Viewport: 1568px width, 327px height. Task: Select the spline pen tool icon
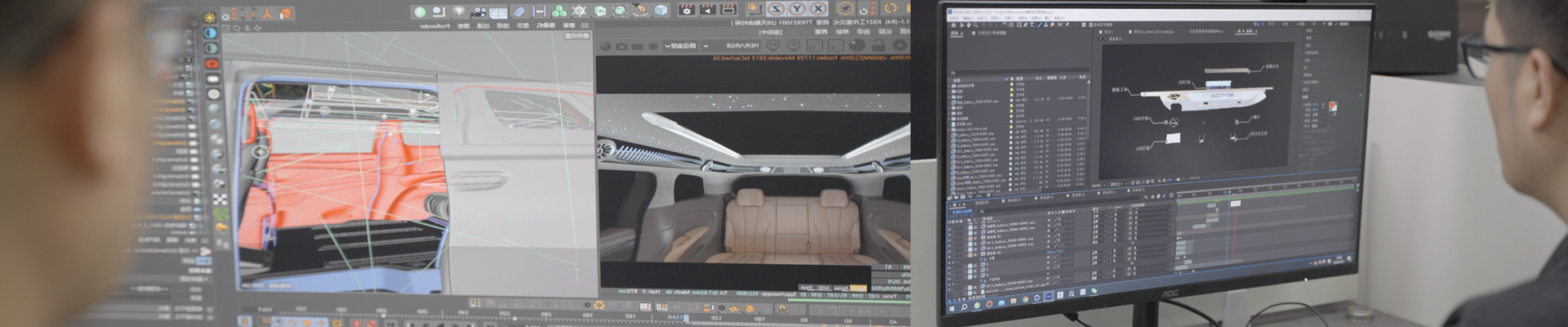click(639, 10)
